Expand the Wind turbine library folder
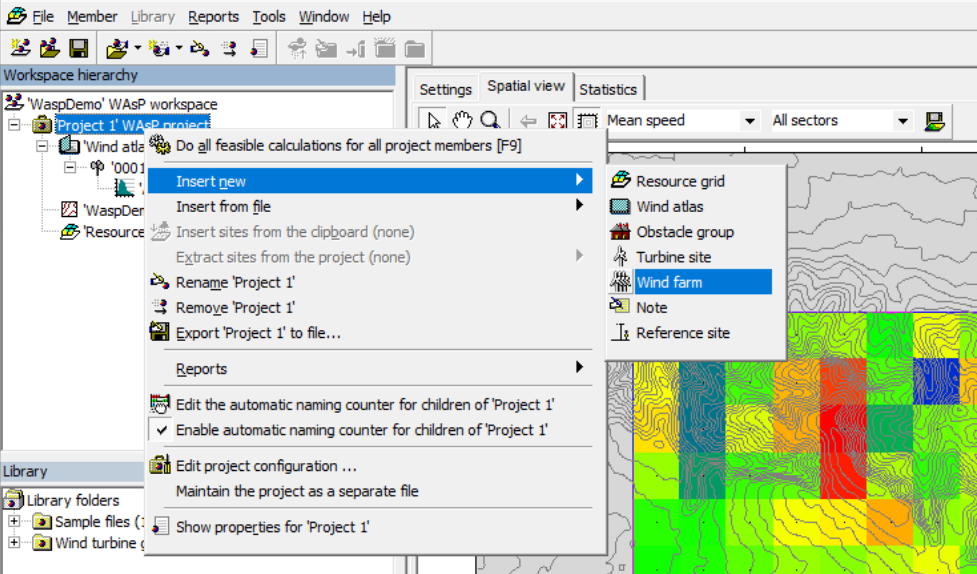Screen dimensions: 977x574 14,543
